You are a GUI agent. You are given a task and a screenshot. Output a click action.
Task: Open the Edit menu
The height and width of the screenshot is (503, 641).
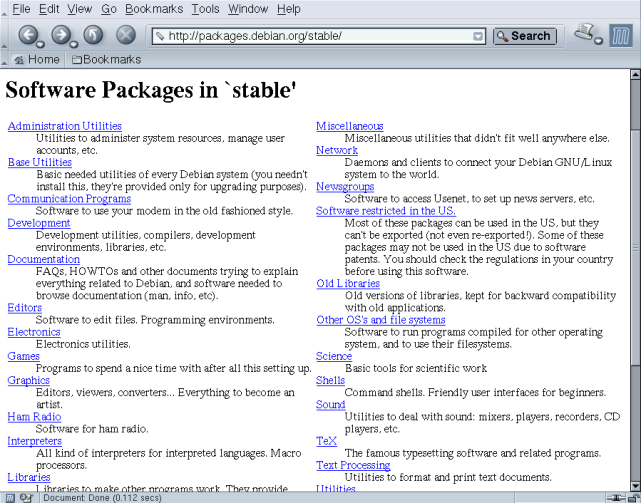49,9
